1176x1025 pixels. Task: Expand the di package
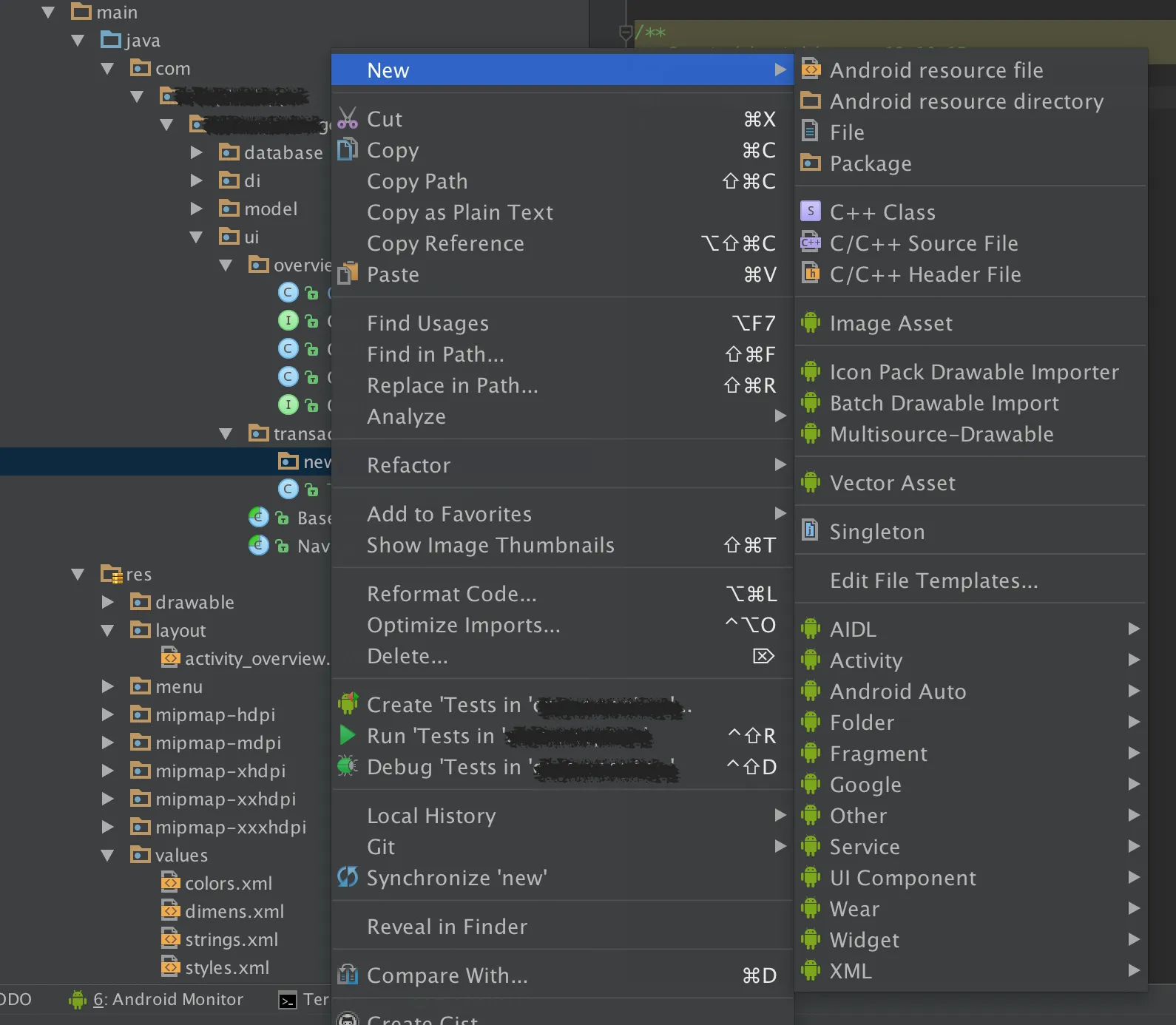coord(196,180)
